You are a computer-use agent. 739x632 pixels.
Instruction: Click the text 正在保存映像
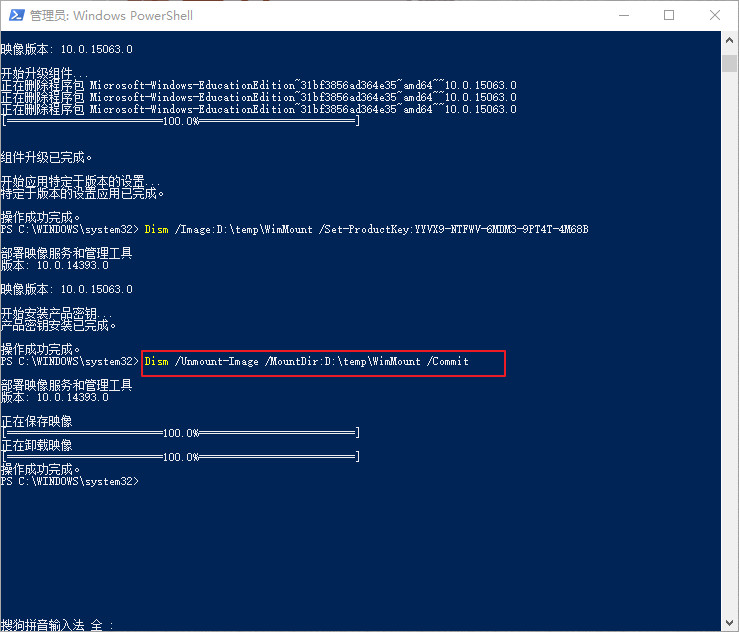tap(37, 421)
